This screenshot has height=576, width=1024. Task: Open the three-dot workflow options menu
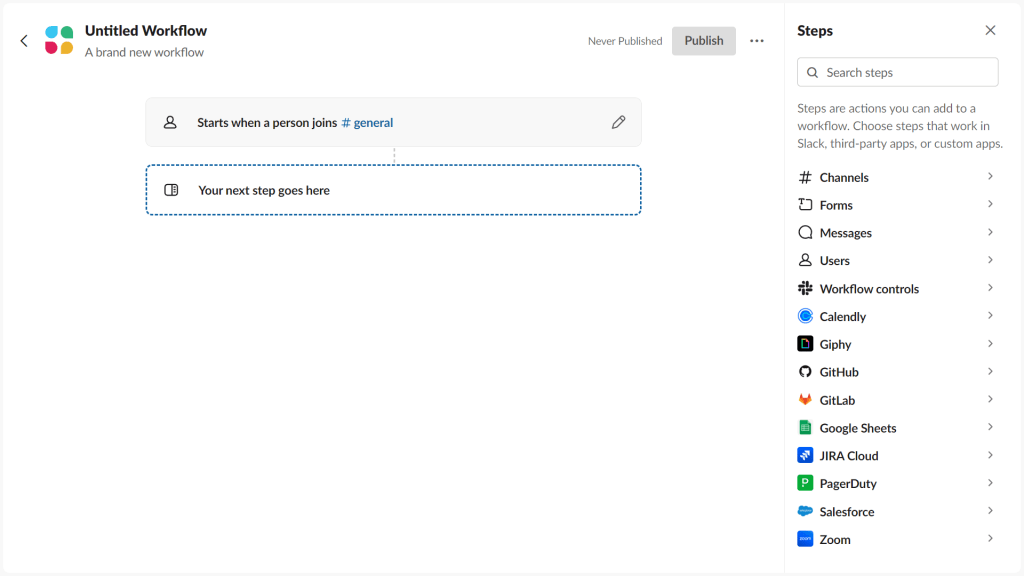click(x=757, y=40)
